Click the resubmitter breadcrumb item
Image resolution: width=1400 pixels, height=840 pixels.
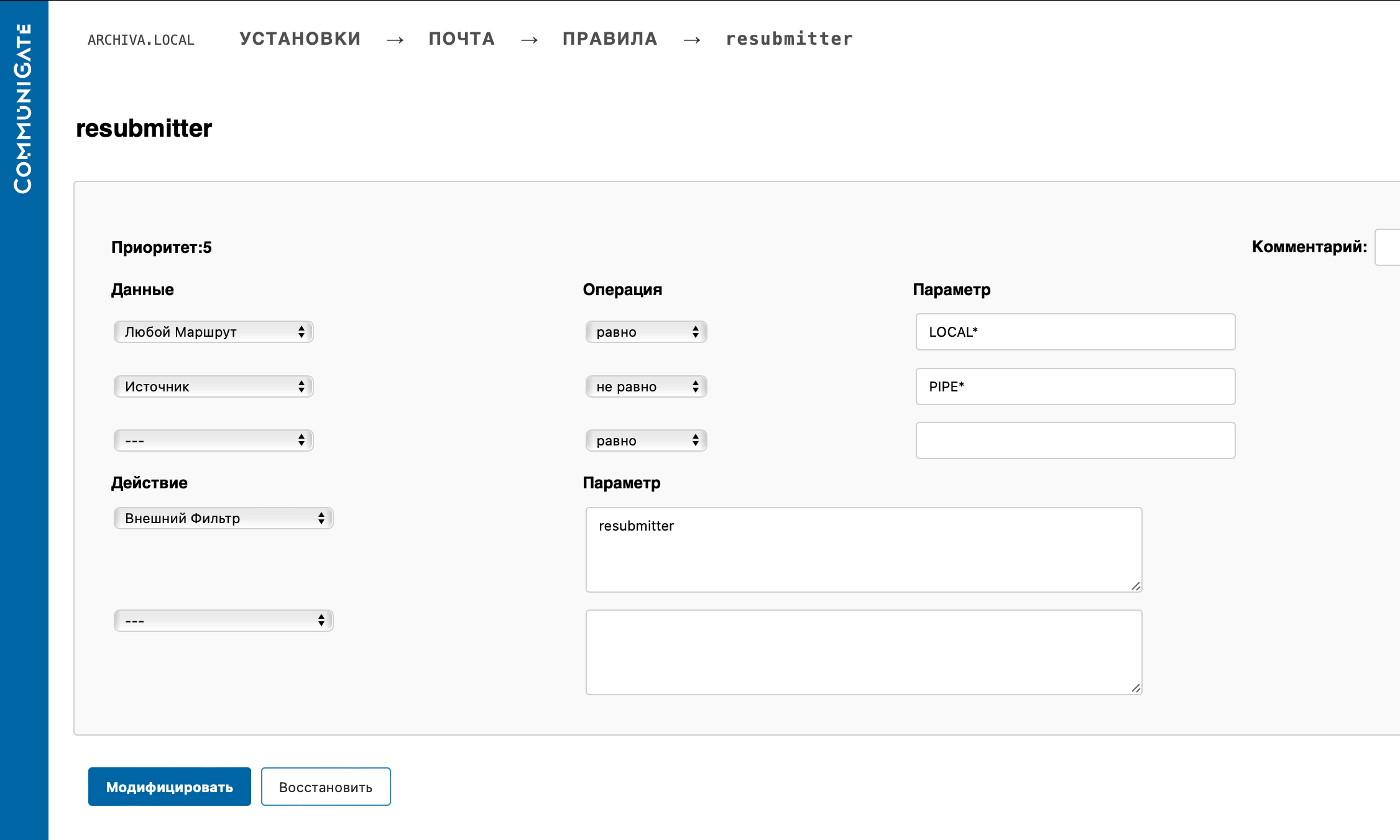tap(789, 39)
